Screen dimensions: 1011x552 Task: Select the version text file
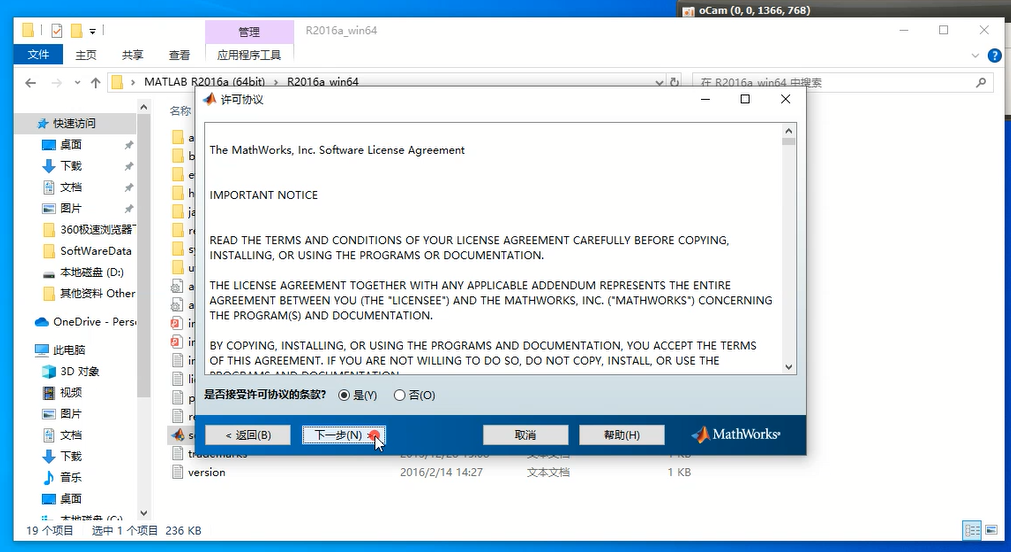pyautogui.click(x=206, y=473)
